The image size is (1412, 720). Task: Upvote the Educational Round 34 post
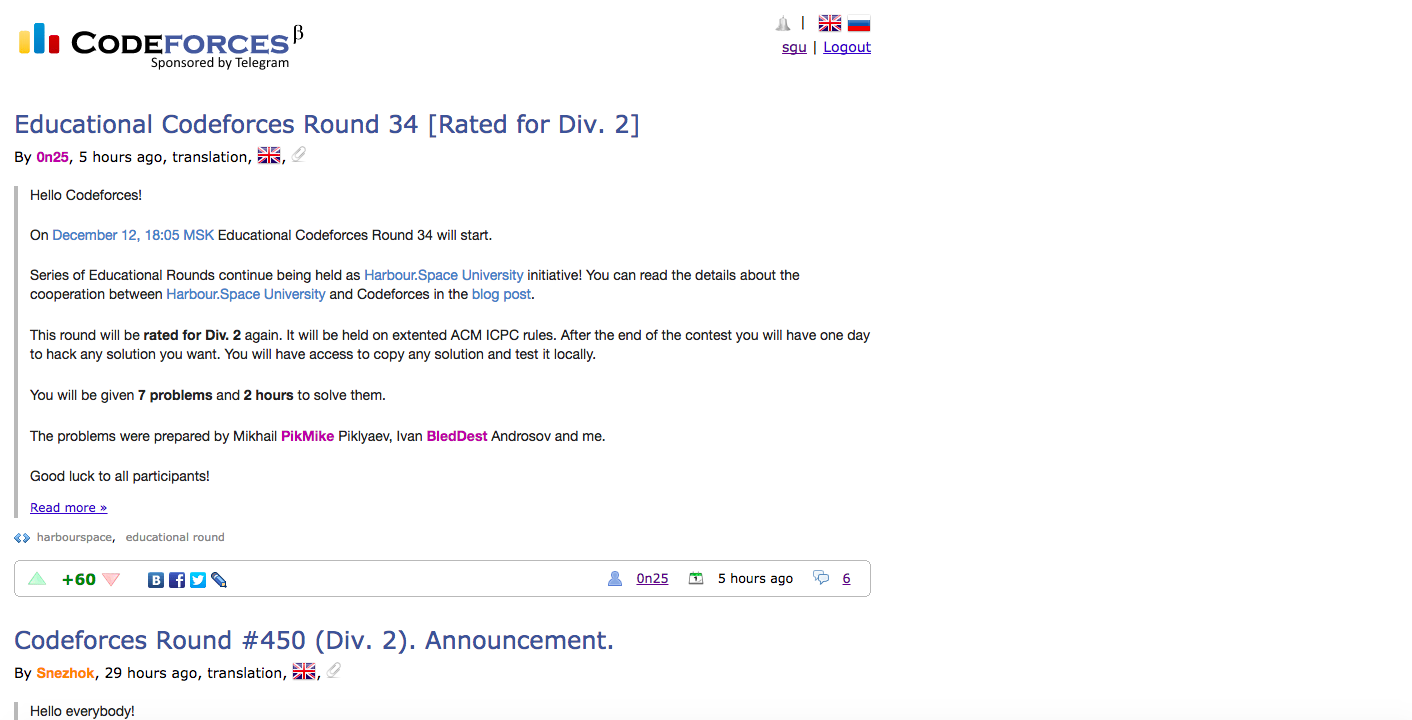(x=37, y=579)
